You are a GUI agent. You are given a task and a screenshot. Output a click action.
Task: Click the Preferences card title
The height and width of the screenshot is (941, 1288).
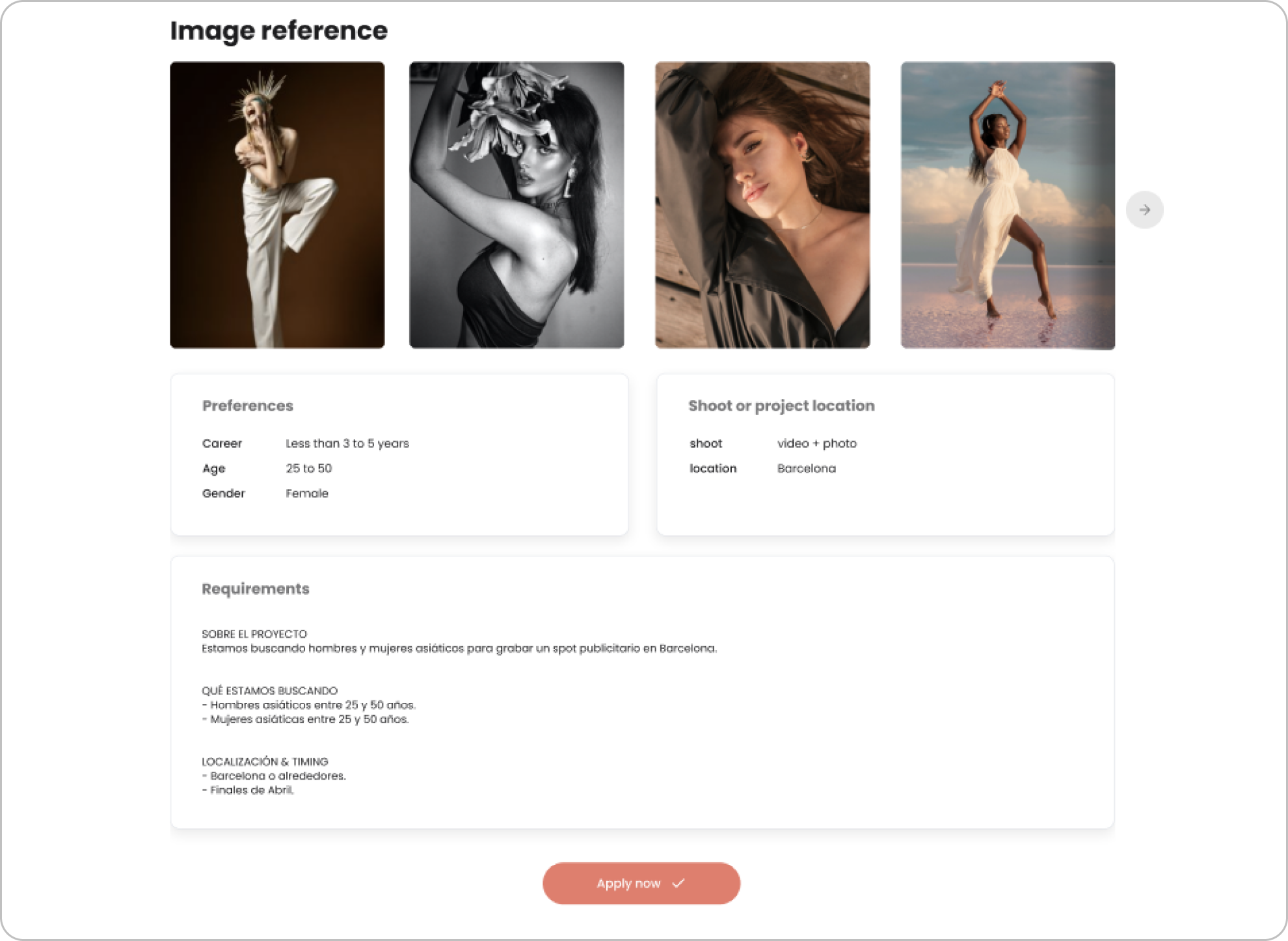pyautogui.click(x=248, y=405)
